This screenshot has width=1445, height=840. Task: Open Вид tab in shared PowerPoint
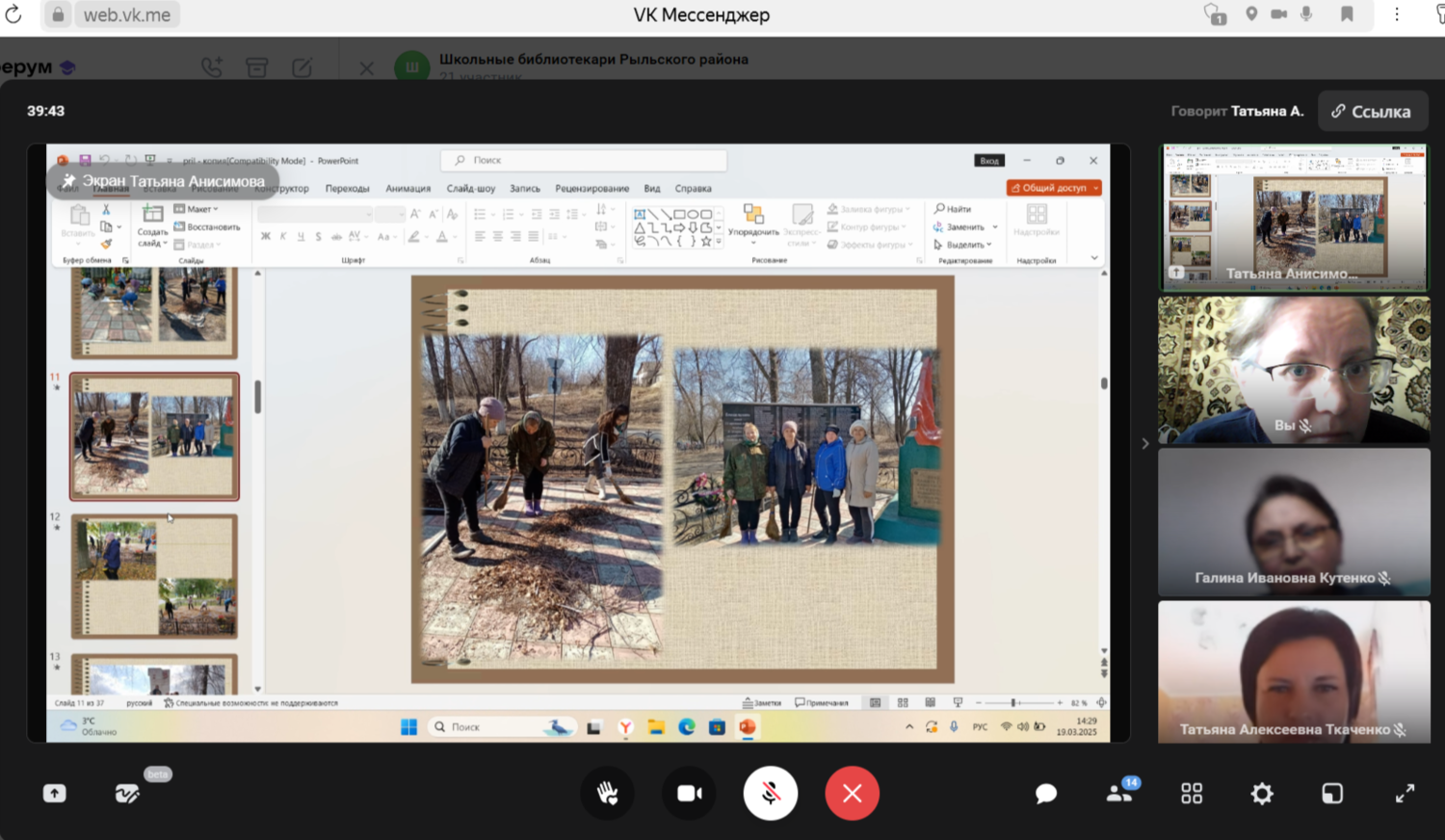652,189
